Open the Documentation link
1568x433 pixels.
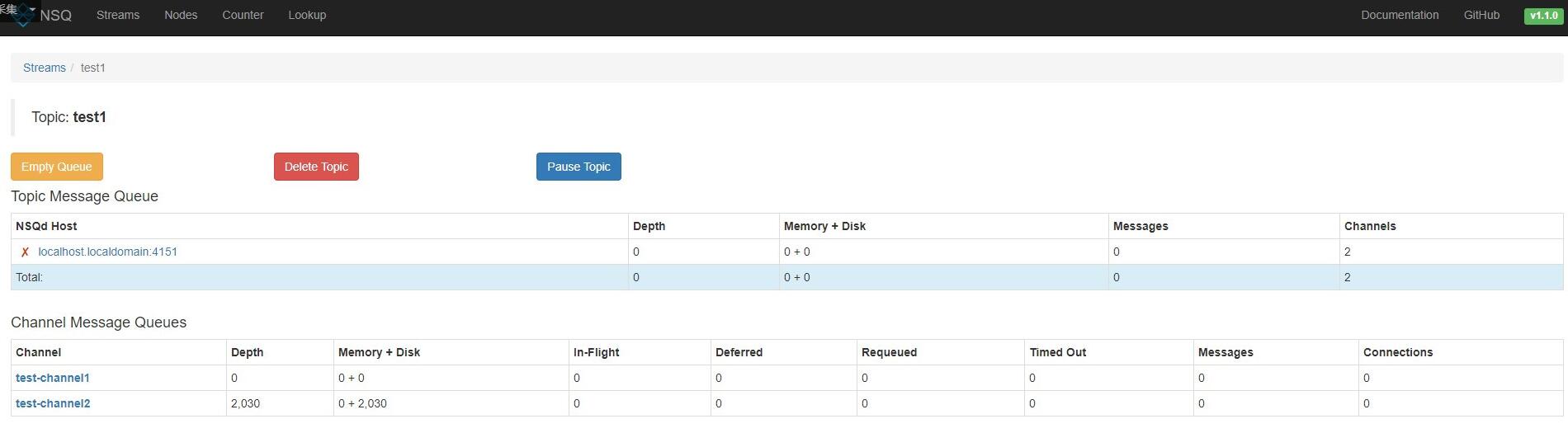pyautogui.click(x=1400, y=15)
